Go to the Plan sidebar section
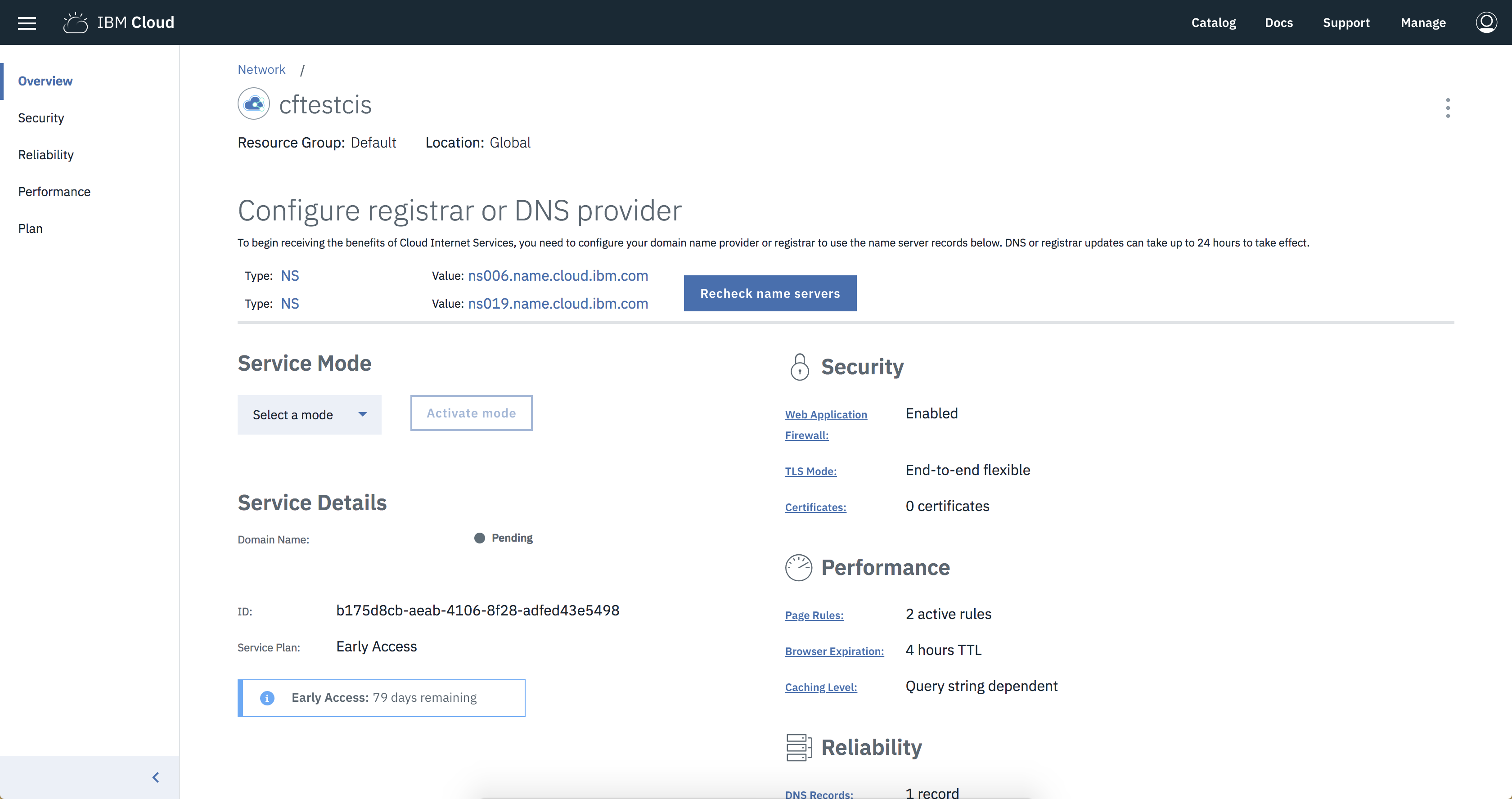The width and height of the screenshot is (1512, 799). tap(31, 229)
